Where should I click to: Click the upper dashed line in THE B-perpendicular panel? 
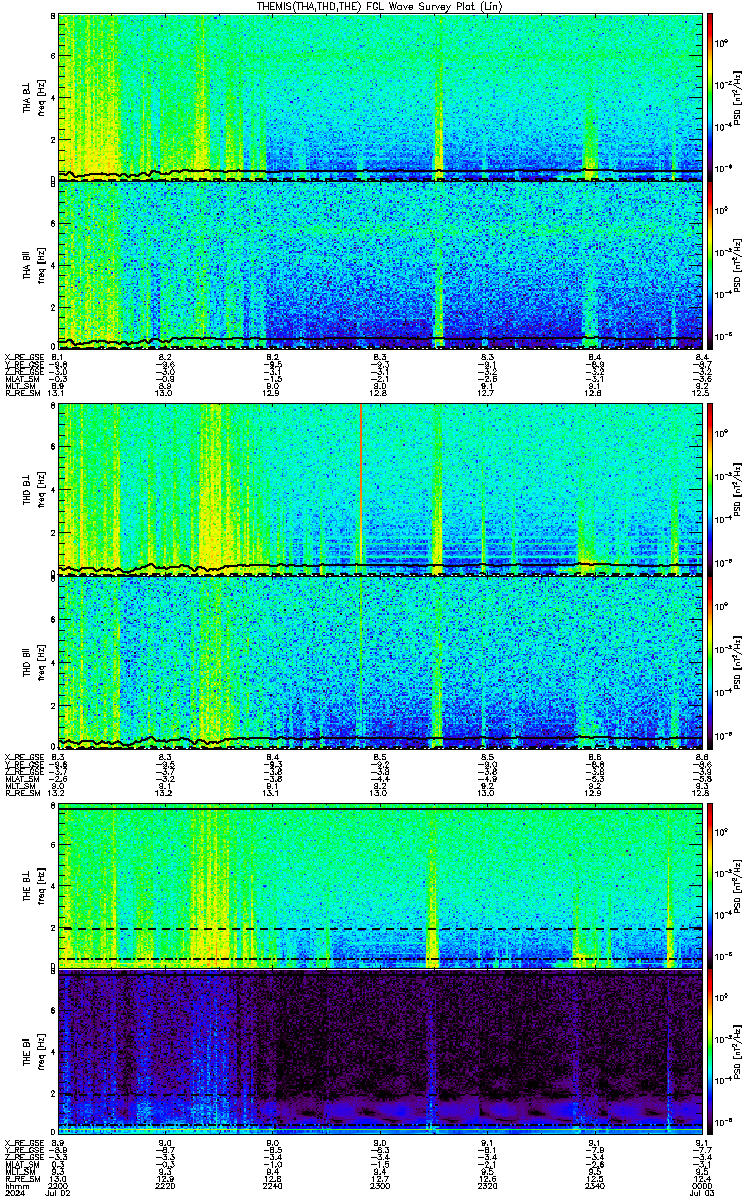point(379,929)
